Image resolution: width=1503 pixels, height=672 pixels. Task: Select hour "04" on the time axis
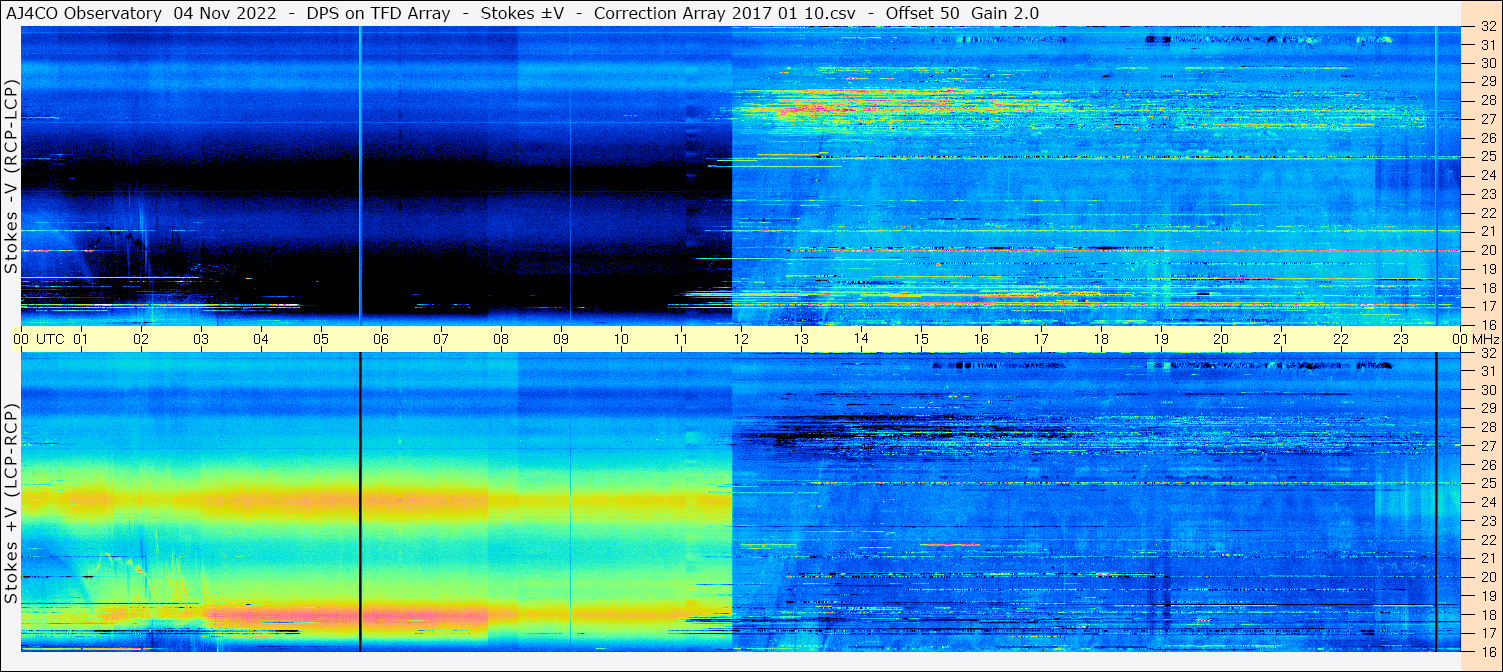tap(261, 339)
